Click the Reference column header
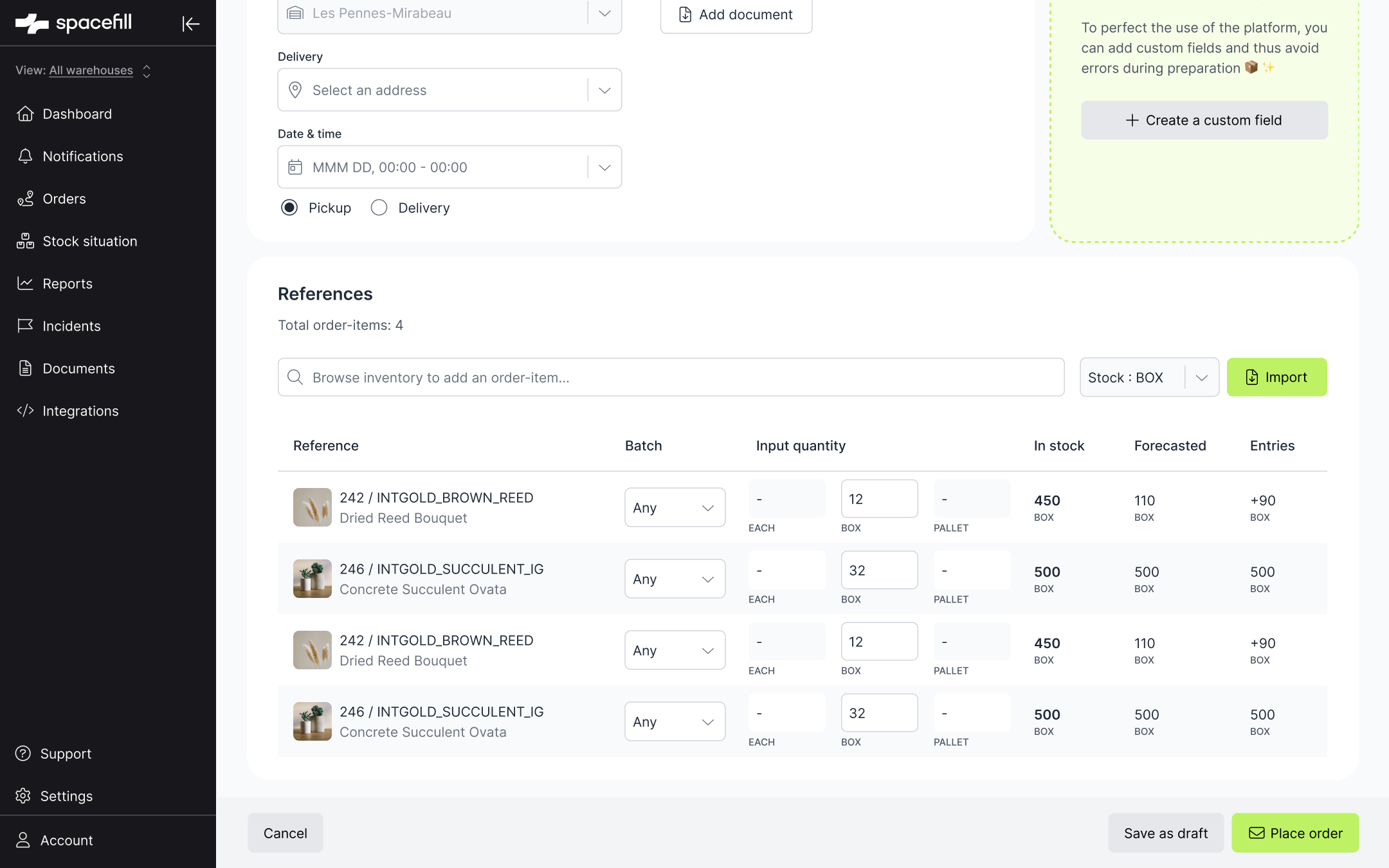This screenshot has width=1389, height=868. coord(326,446)
